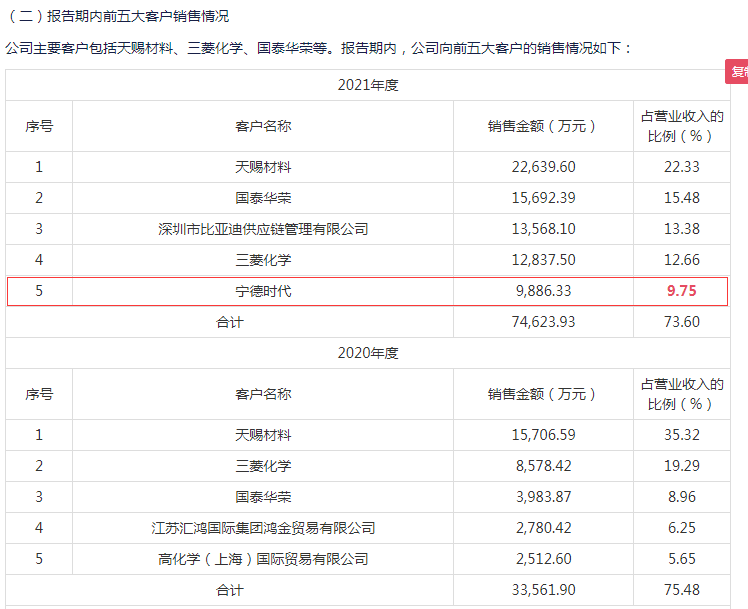748x609 pixels.
Task: Click 高化学（上海）国际贸易有限公司 customer name
Action: pyautogui.click(x=263, y=559)
